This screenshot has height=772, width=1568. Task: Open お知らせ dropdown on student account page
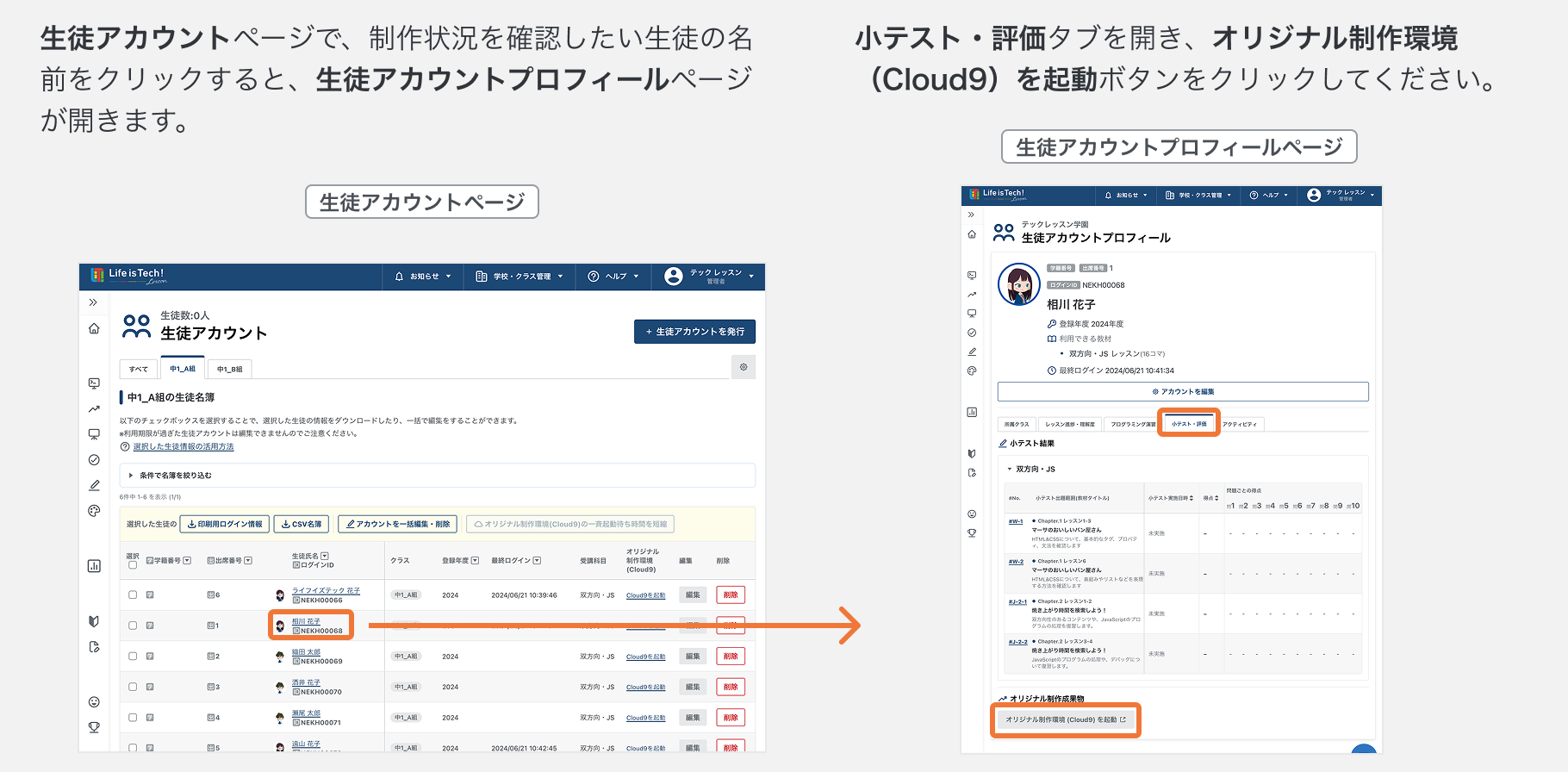click(423, 277)
